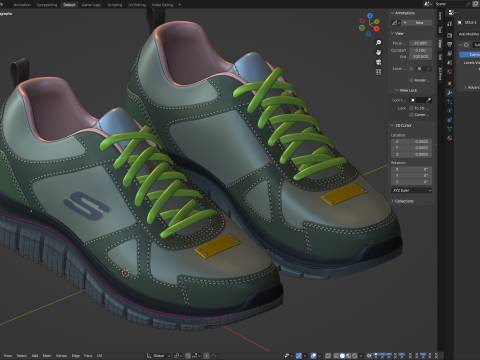Switch to the Scripting workspace tab
The height and width of the screenshot is (360, 480).
pos(115,5)
